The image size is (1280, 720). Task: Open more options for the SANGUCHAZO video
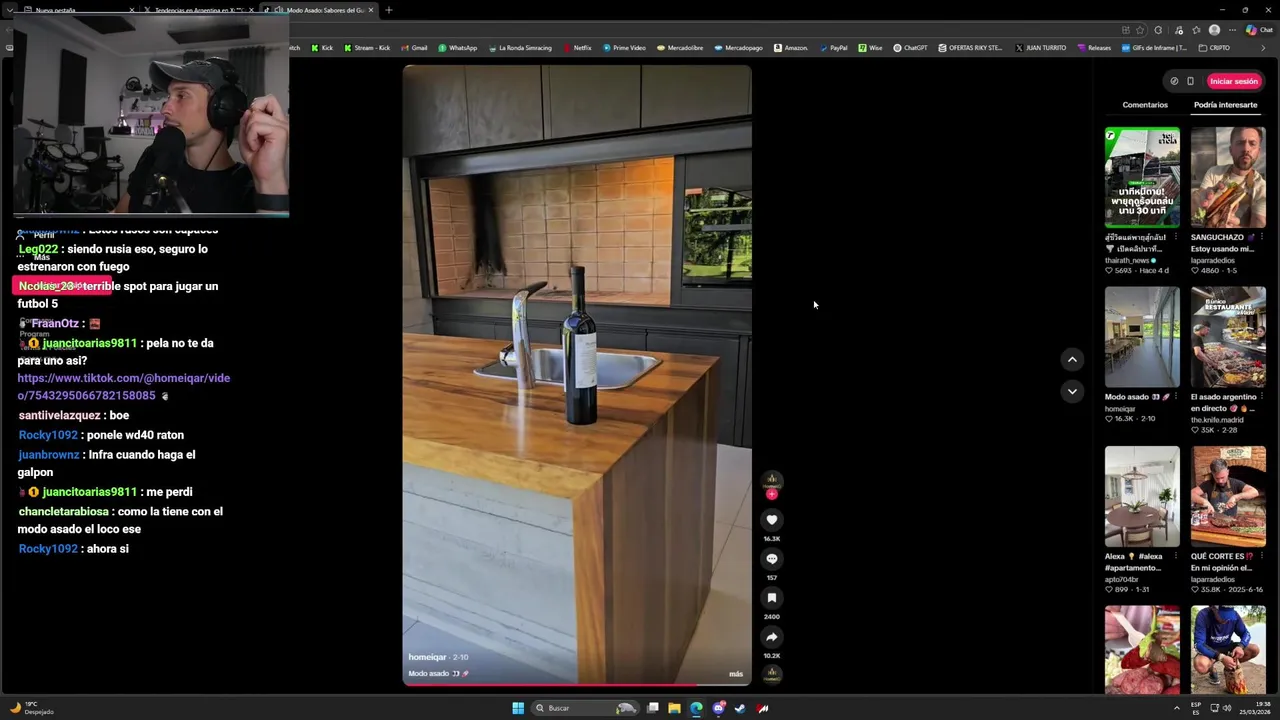coord(1261,238)
